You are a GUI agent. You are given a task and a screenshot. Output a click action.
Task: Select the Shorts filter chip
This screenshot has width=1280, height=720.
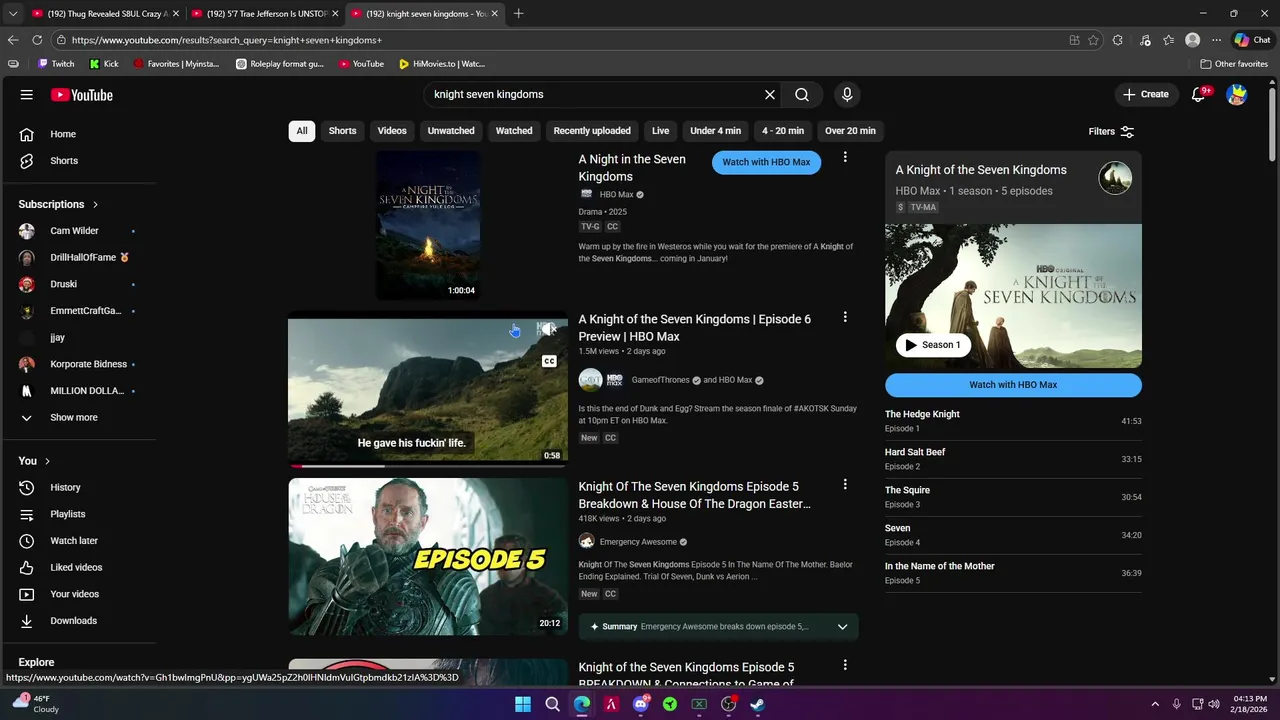coord(343,131)
